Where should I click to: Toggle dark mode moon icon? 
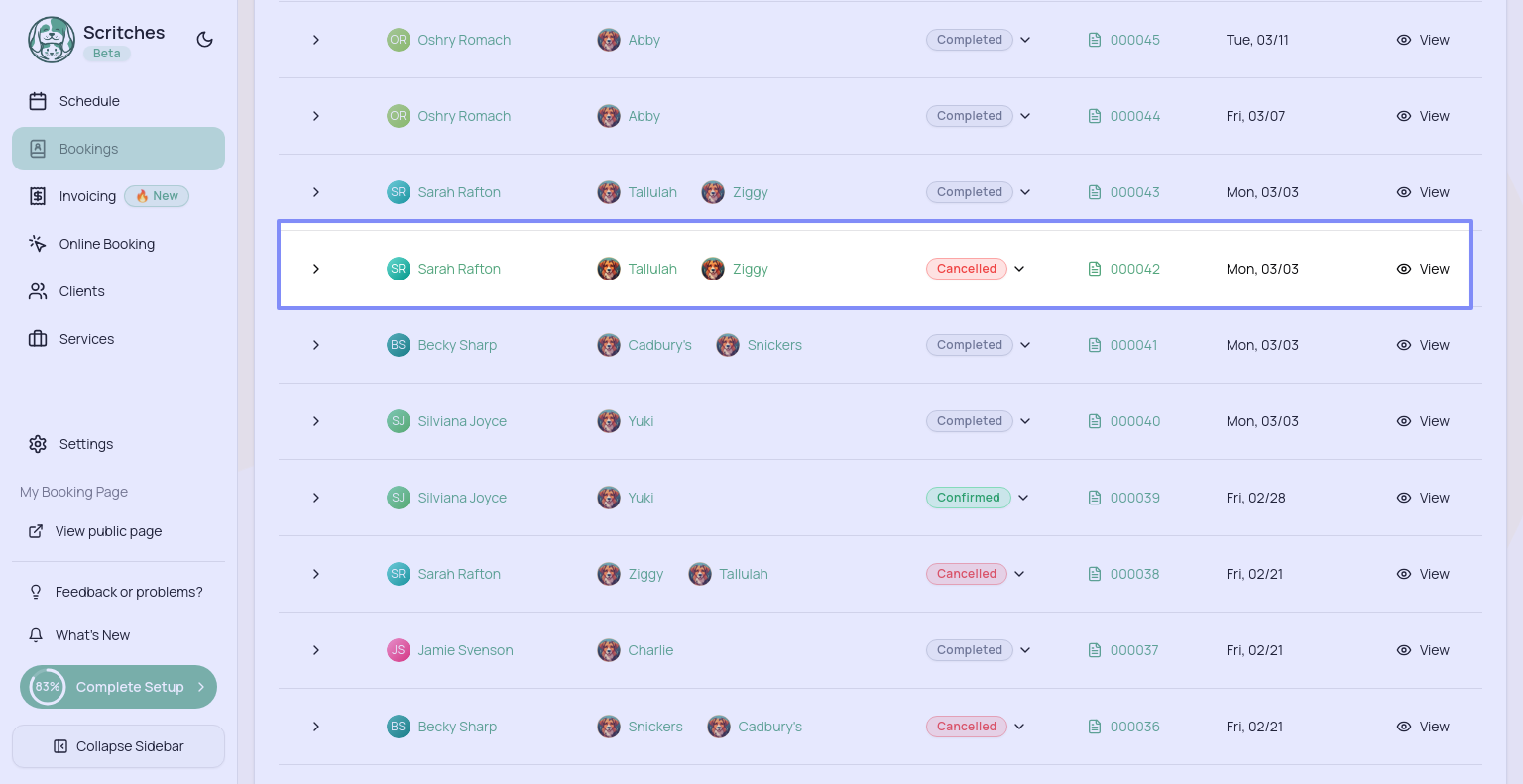[205, 40]
